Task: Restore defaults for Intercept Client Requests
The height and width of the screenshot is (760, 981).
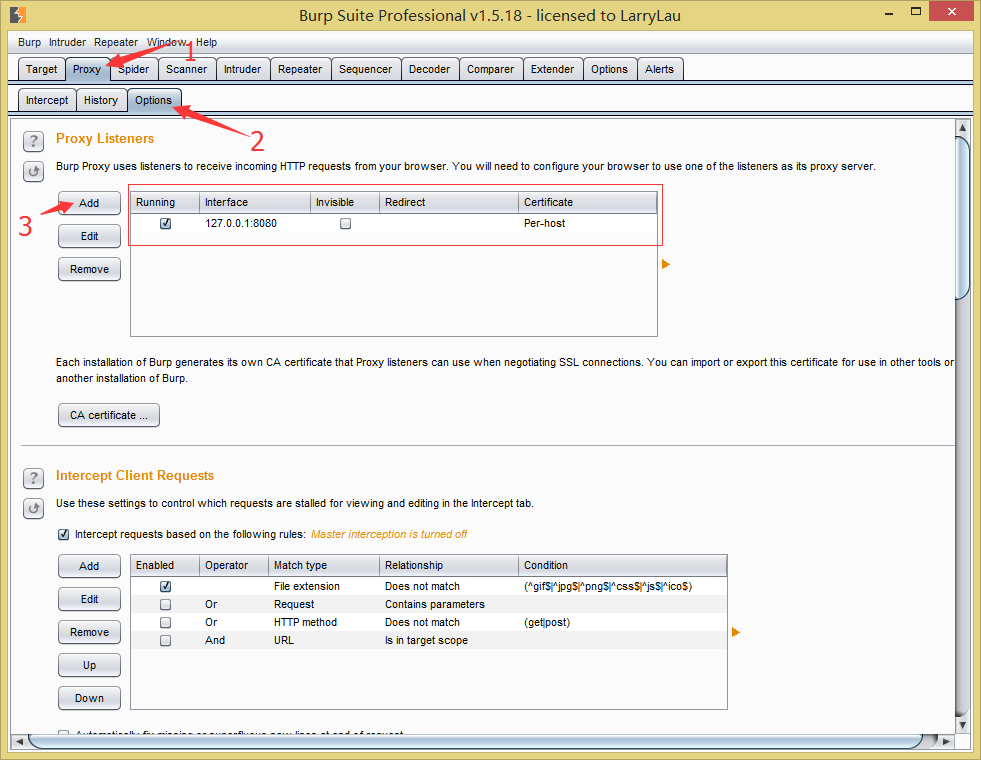Action: click(33, 508)
